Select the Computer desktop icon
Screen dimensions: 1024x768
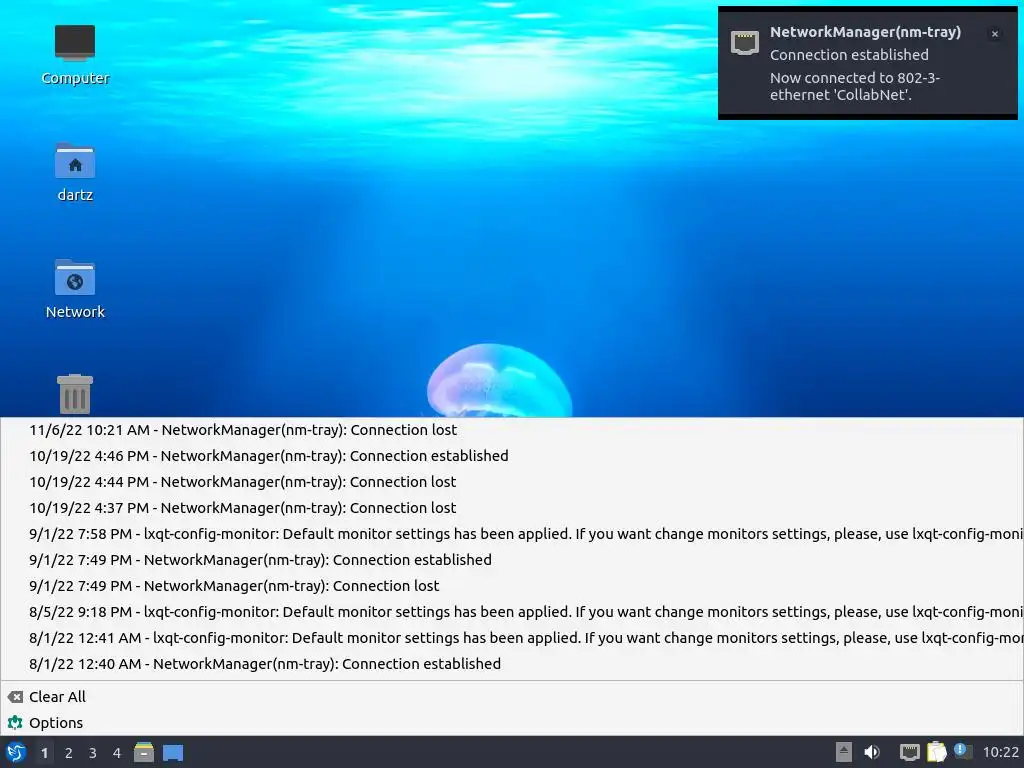tap(74, 43)
